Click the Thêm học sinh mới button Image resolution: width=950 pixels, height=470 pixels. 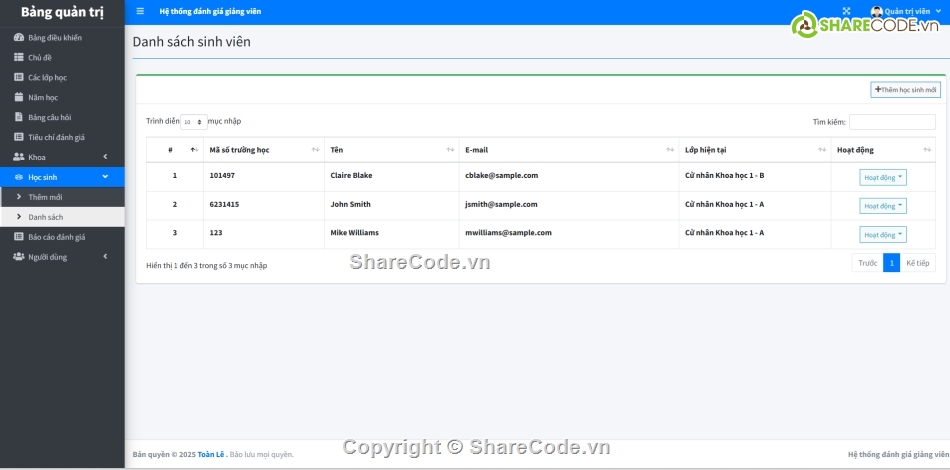coord(905,90)
